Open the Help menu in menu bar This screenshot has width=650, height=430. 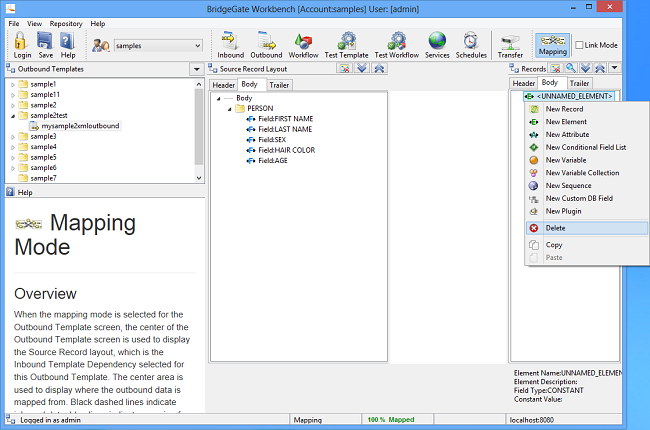coord(98,24)
